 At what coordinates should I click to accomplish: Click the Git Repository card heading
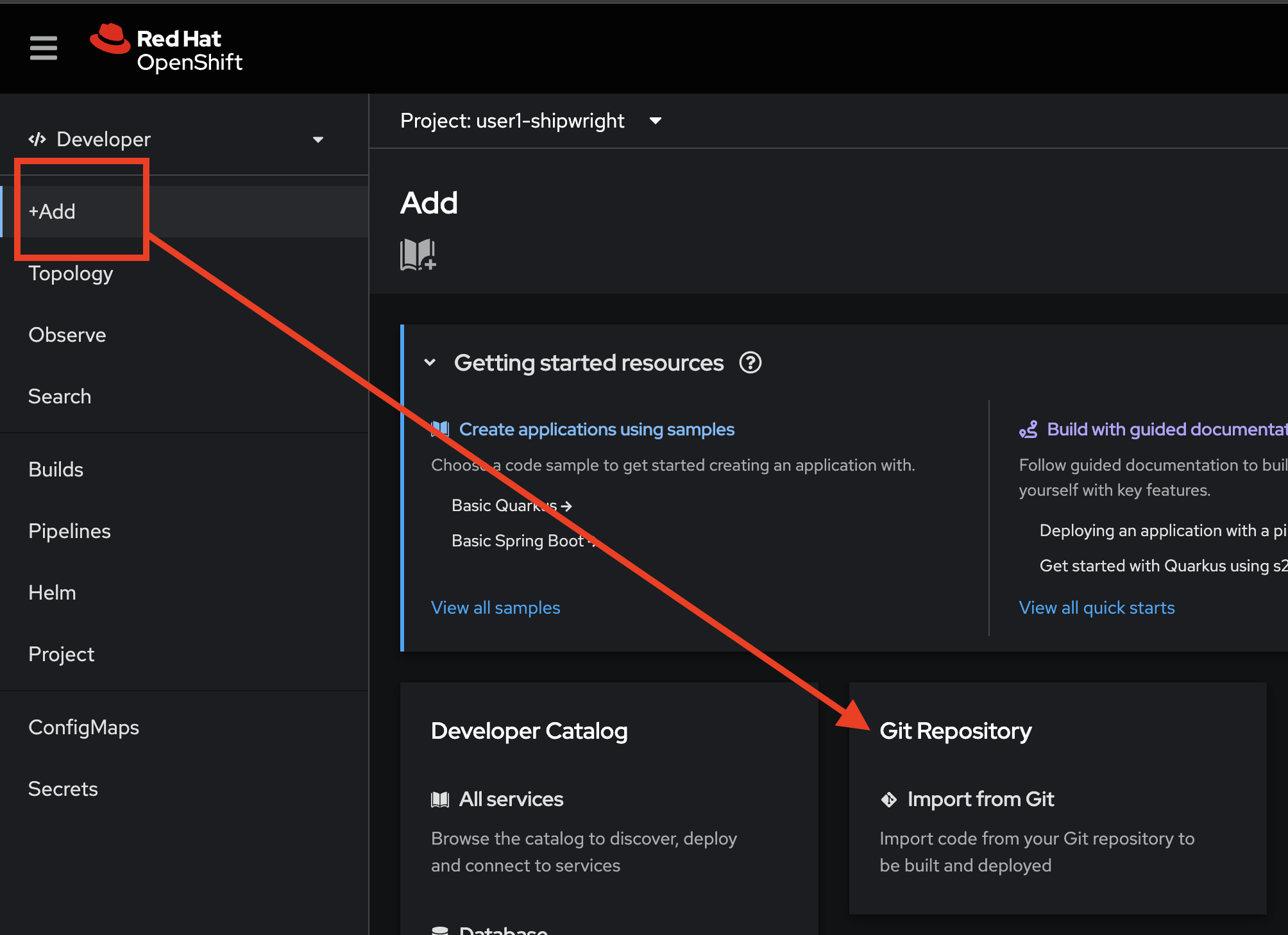tap(956, 730)
